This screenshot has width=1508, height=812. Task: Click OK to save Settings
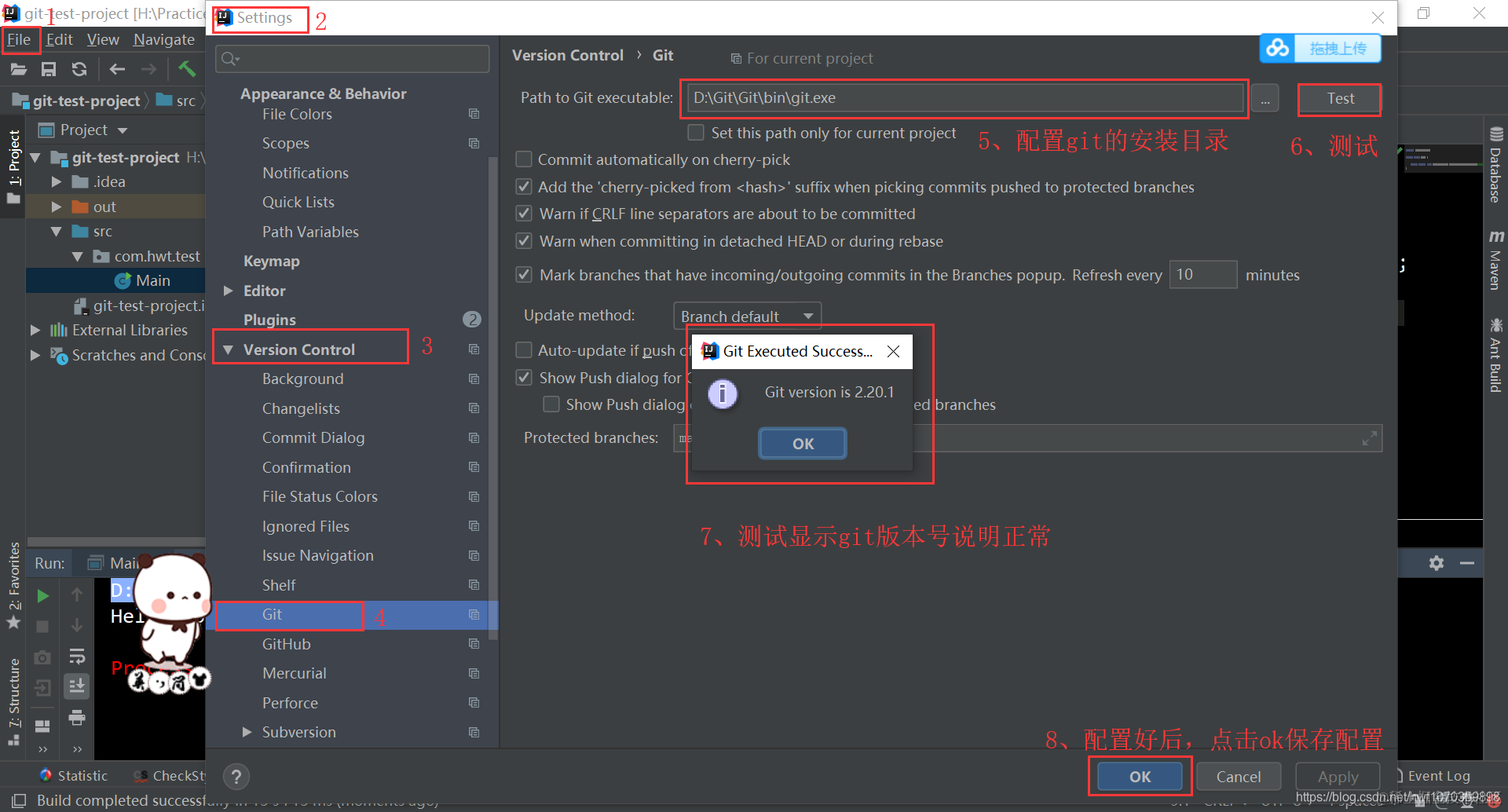[x=1140, y=777]
